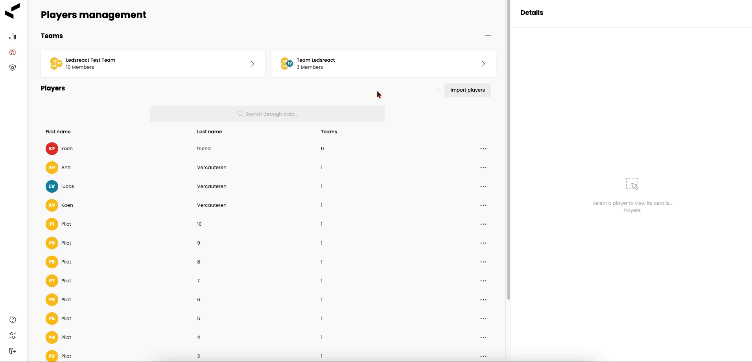The image size is (752, 362).
Task: Open the help icon in sidebar
Action: 13,320
